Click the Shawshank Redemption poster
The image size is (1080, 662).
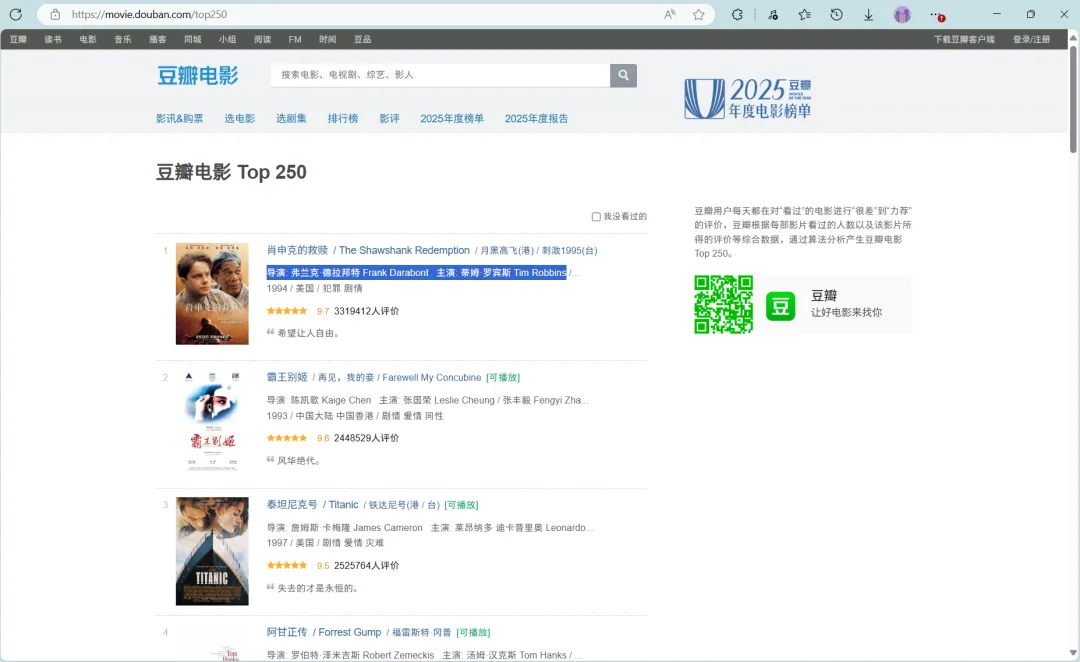(212, 293)
